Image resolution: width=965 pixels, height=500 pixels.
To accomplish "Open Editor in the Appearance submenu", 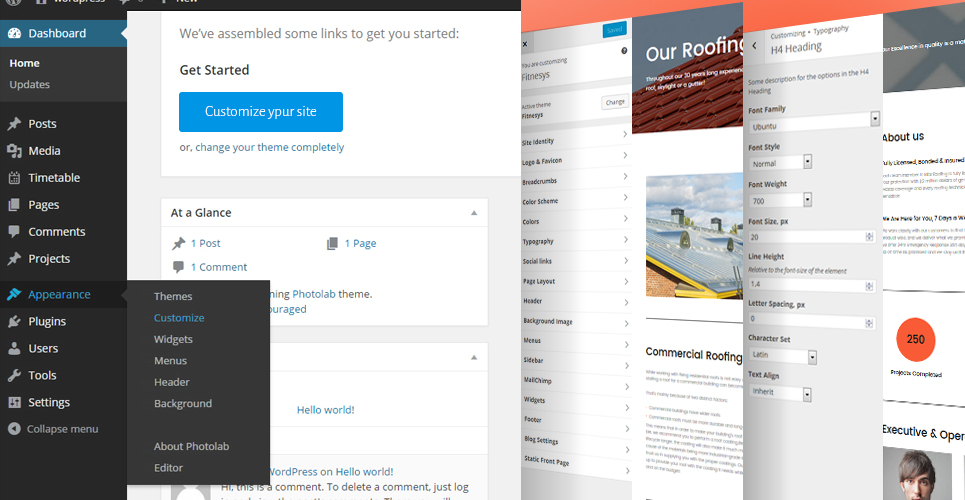I will pyautogui.click(x=168, y=468).
